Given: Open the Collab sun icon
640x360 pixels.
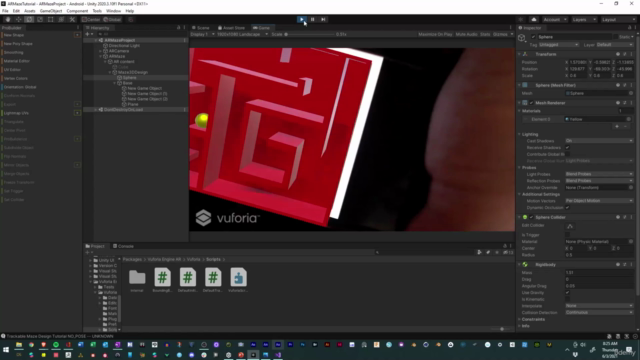Looking at the screenshot, I should [x=520, y=19].
